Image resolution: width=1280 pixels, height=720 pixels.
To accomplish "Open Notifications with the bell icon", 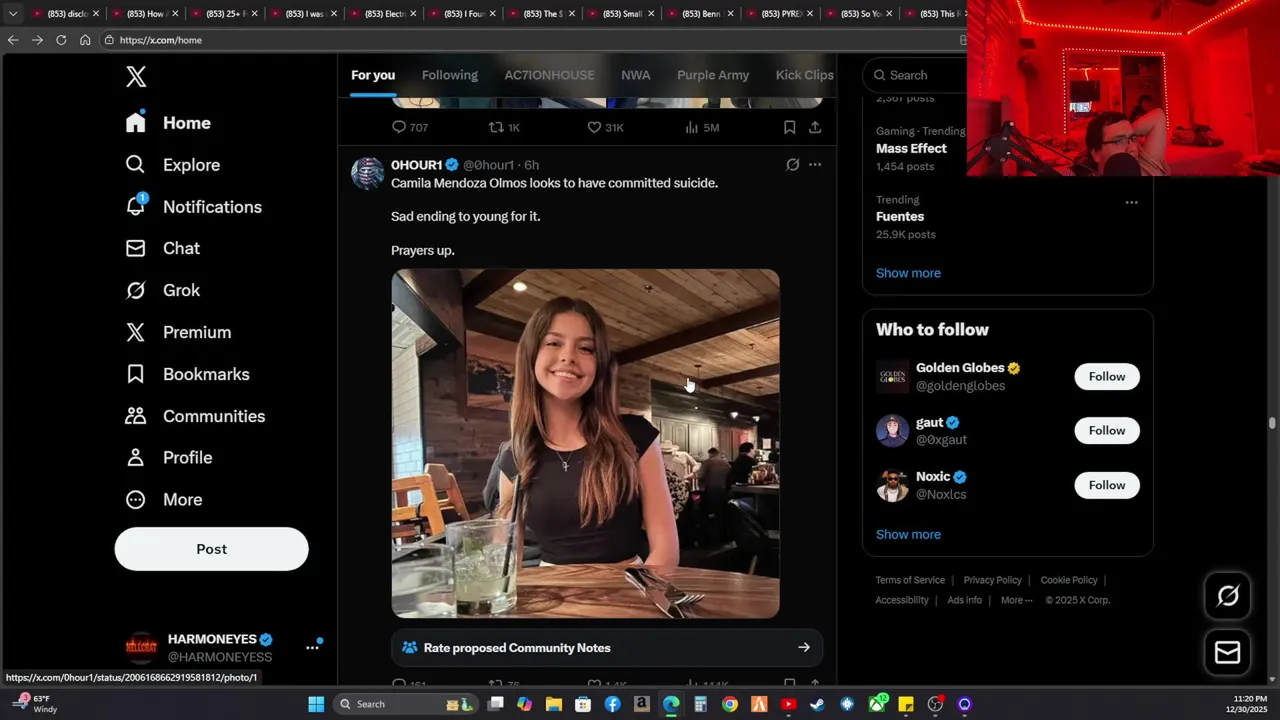I will pos(193,207).
